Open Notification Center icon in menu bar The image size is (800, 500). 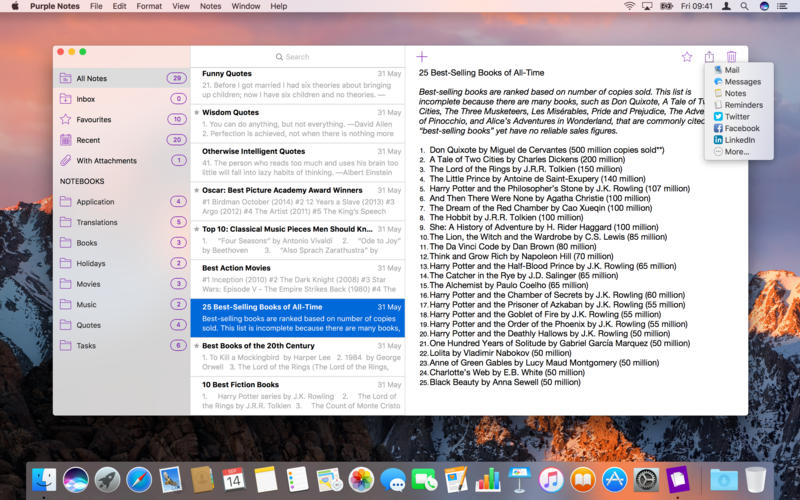(x=782, y=6)
